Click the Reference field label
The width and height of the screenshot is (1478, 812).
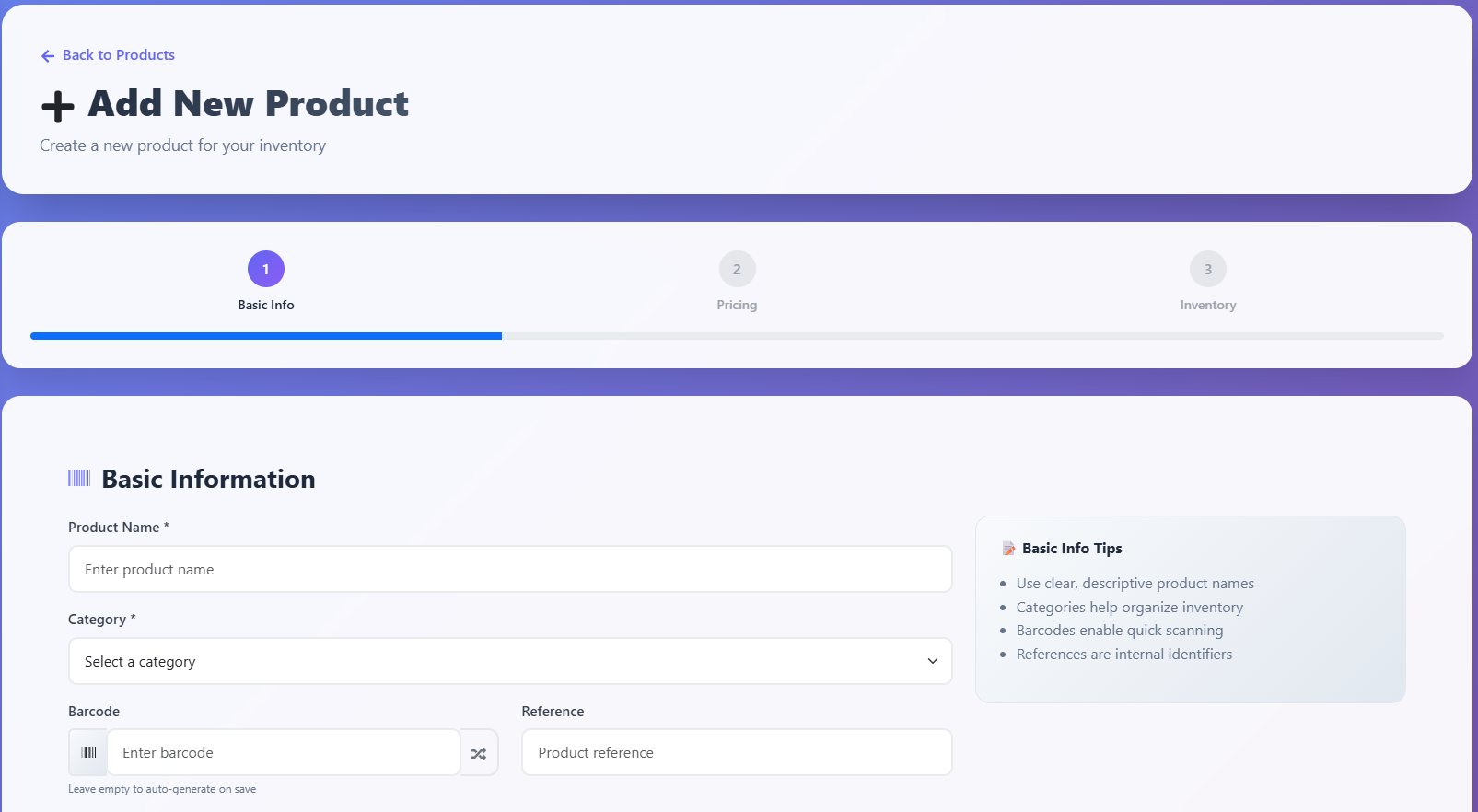pyautogui.click(x=553, y=712)
